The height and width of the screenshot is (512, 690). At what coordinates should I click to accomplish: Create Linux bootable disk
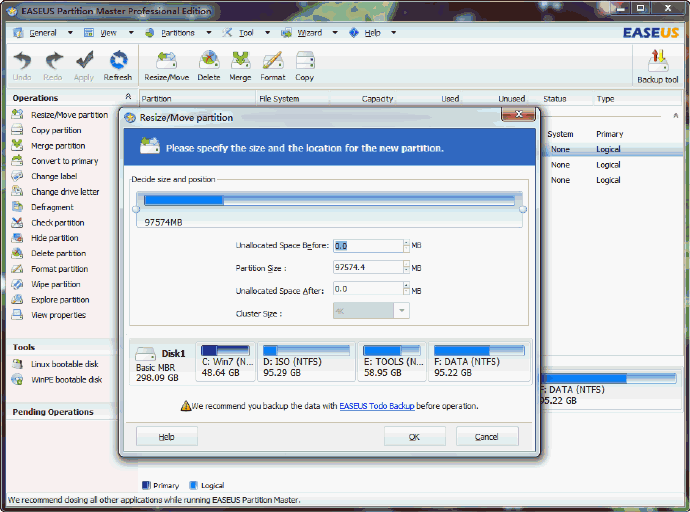pyautogui.click(x=64, y=364)
